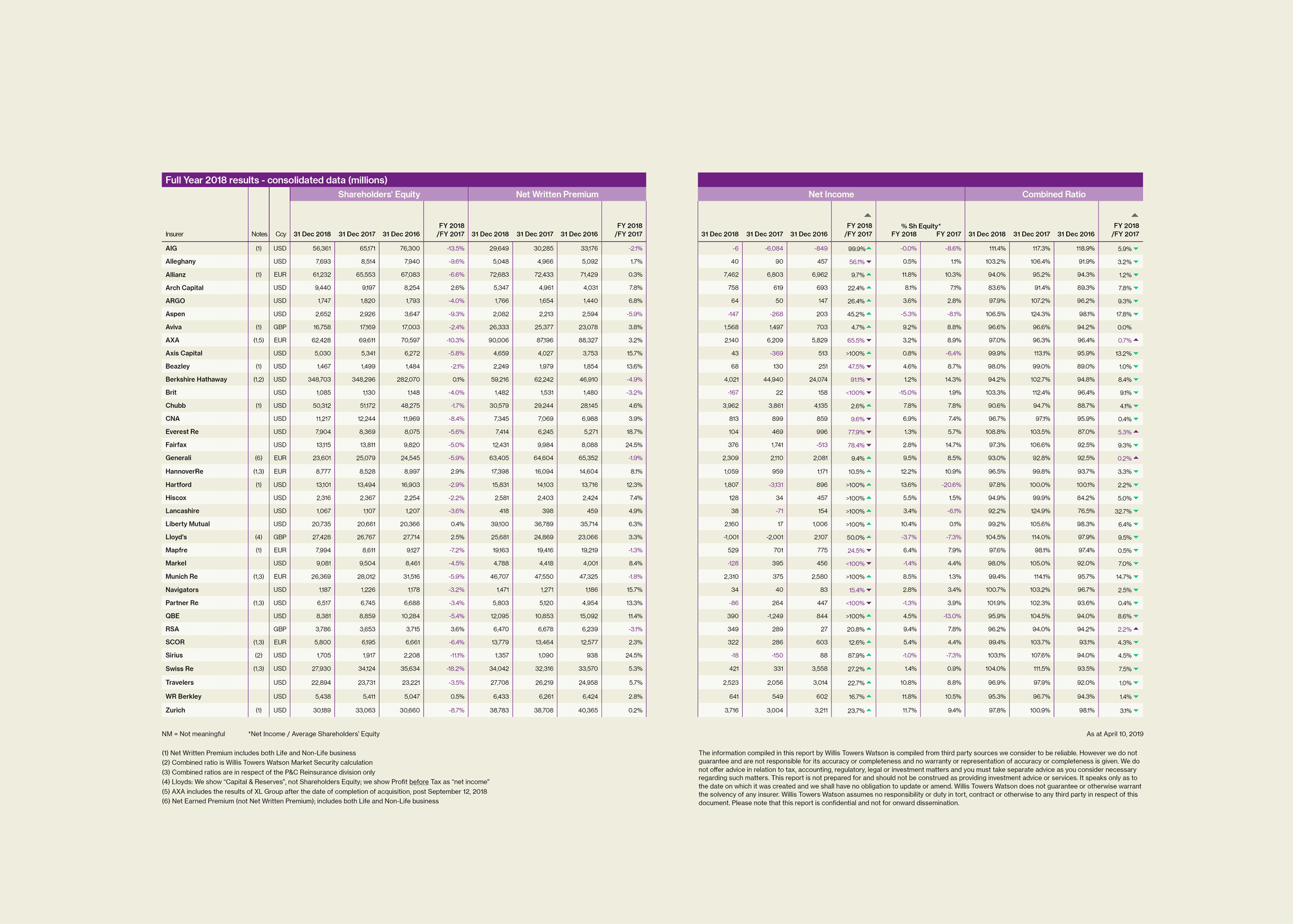Screen dimensions: 1293x924
Task: Click the '% Sh Equity*' column header
Action: [921, 226]
